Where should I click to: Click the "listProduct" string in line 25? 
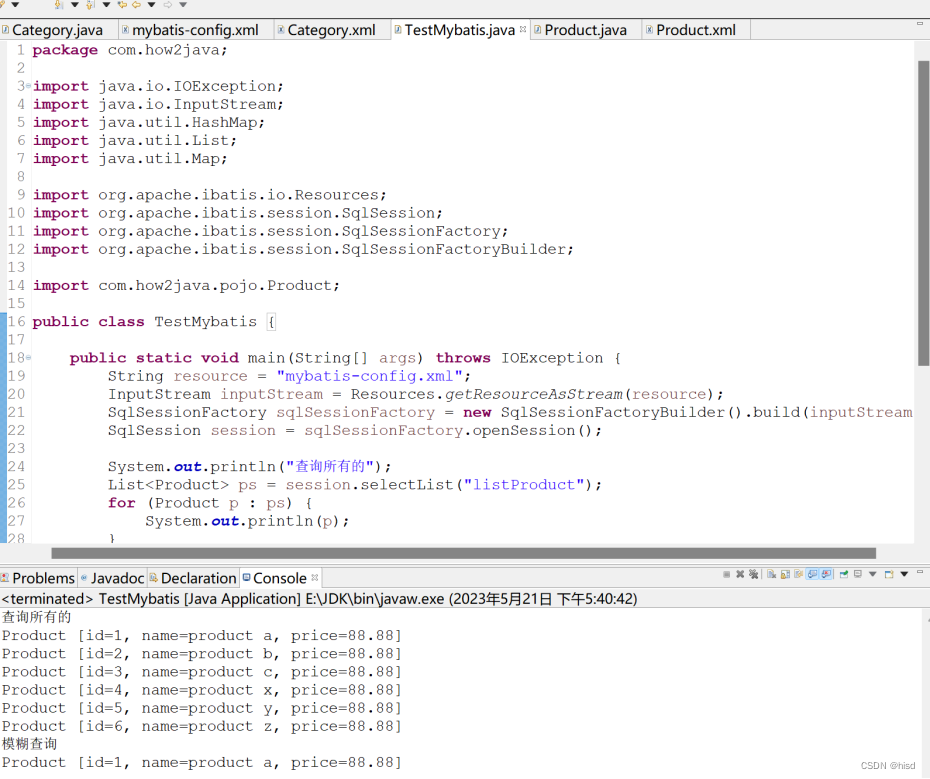click(x=524, y=485)
